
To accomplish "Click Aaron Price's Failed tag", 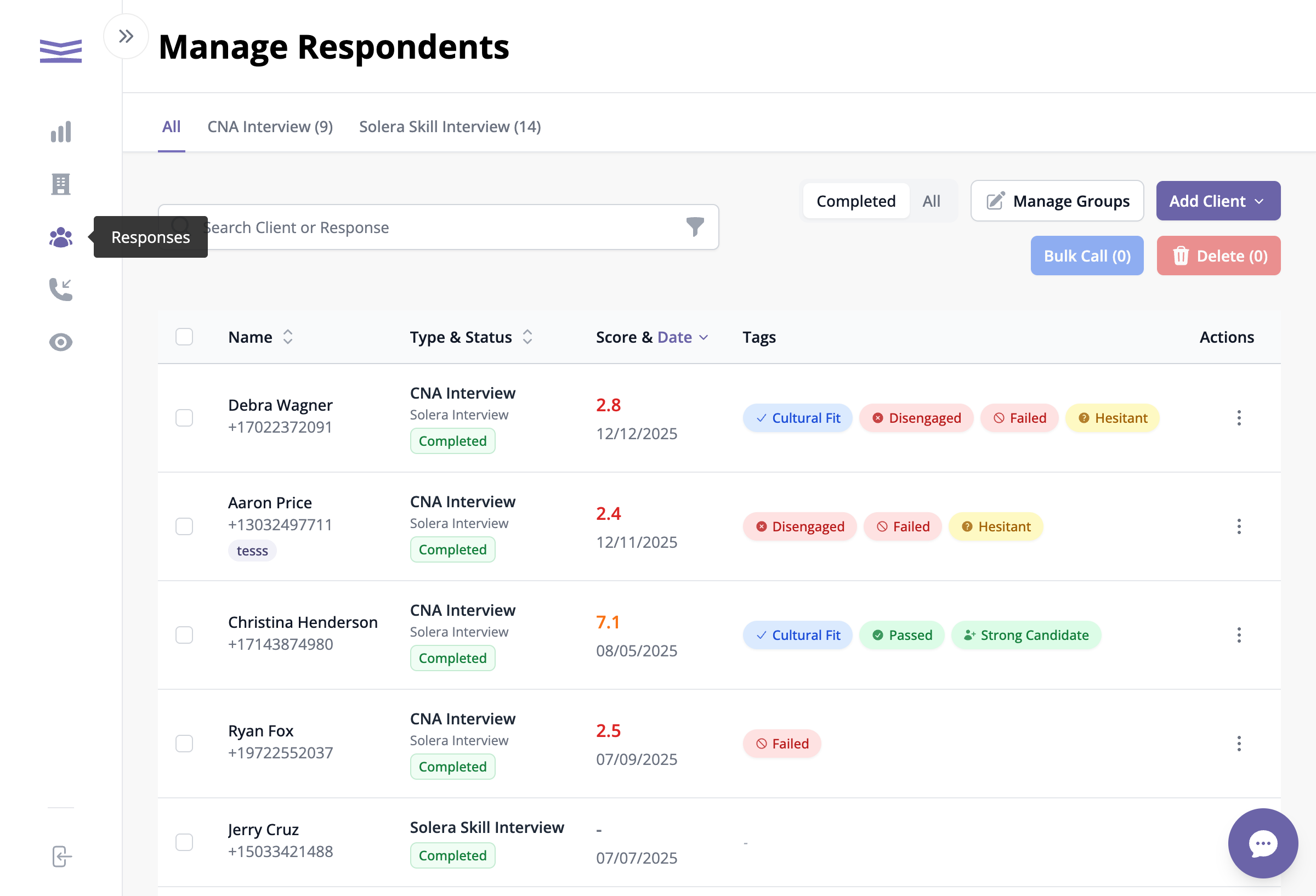I will [x=902, y=527].
